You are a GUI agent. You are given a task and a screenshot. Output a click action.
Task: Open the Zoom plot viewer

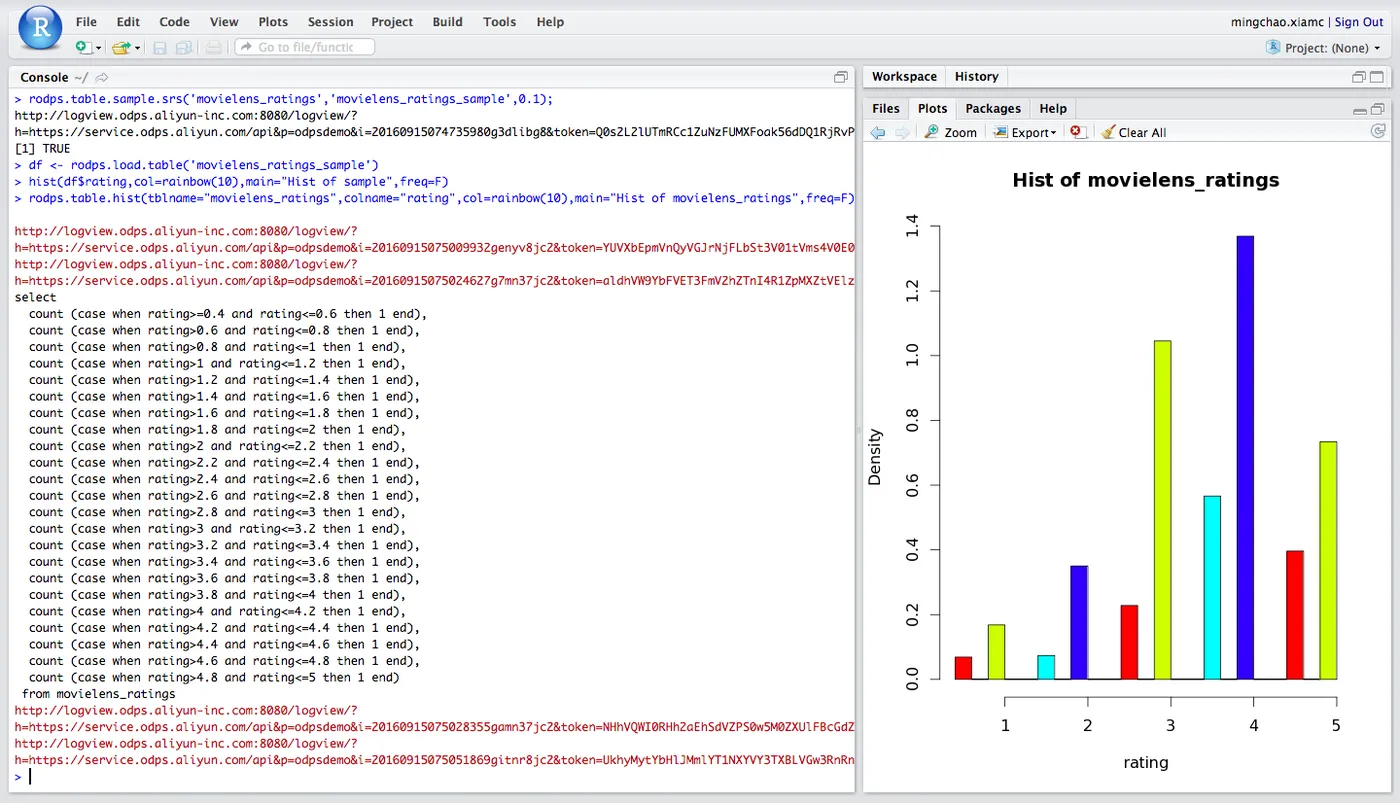click(x=950, y=132)
